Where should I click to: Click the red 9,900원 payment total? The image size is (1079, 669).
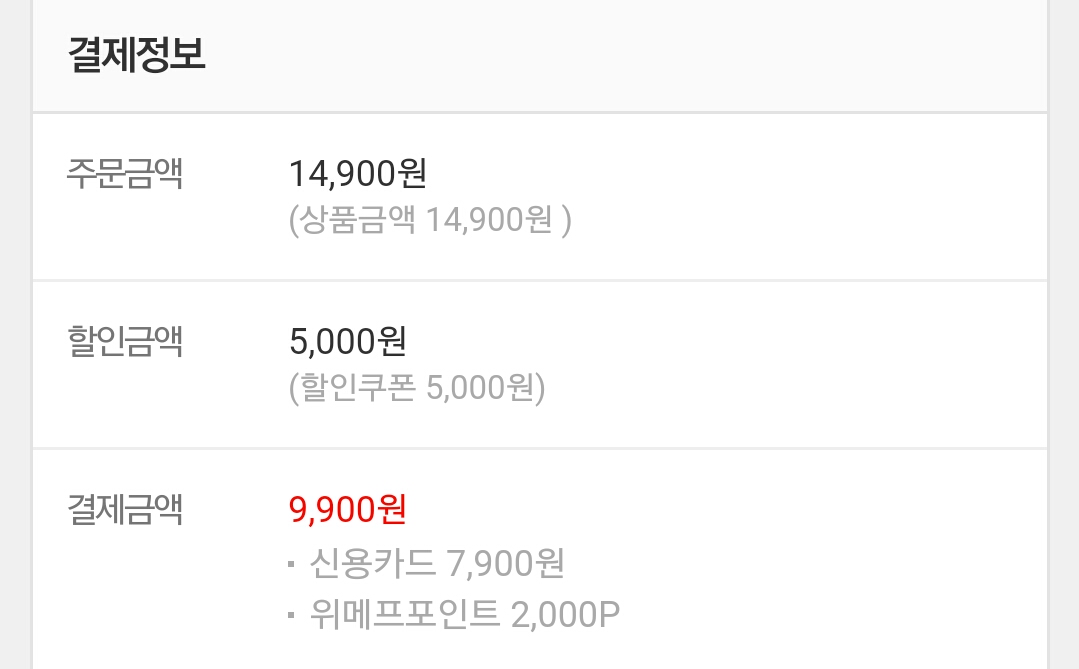(347, 510)
